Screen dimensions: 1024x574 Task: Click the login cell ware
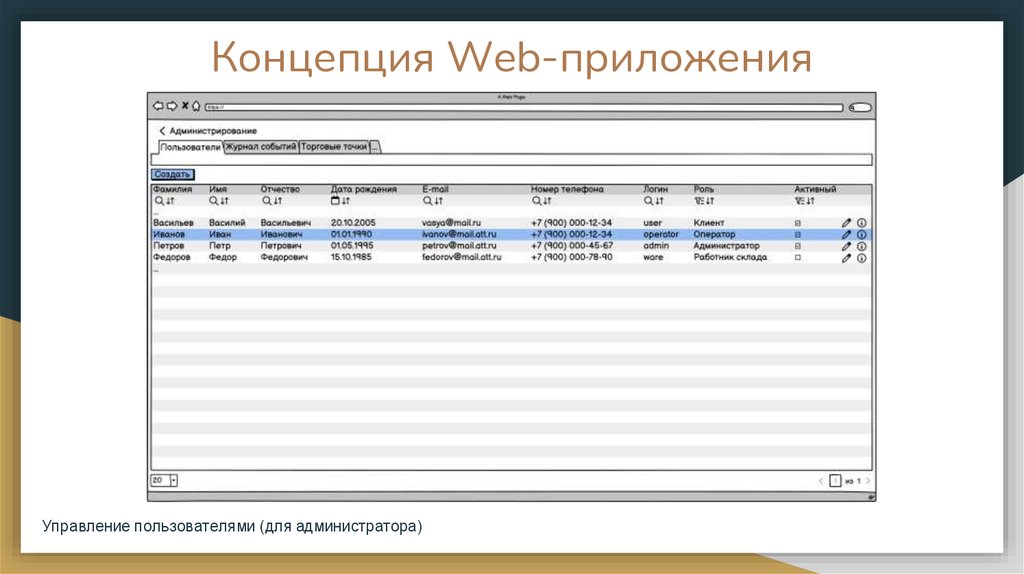click(653, 257)
